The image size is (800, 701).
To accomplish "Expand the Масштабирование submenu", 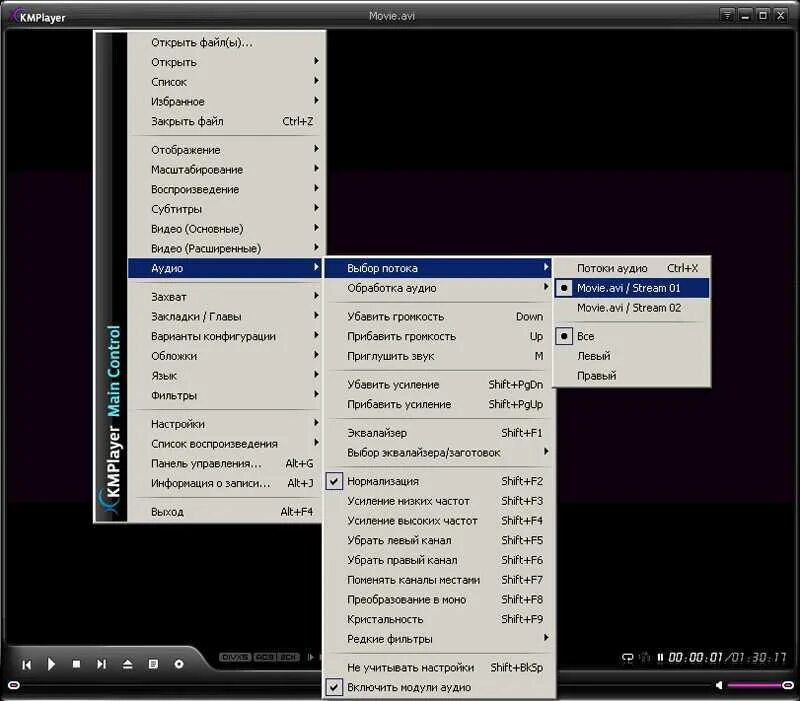I will click(x=224, y=169).
